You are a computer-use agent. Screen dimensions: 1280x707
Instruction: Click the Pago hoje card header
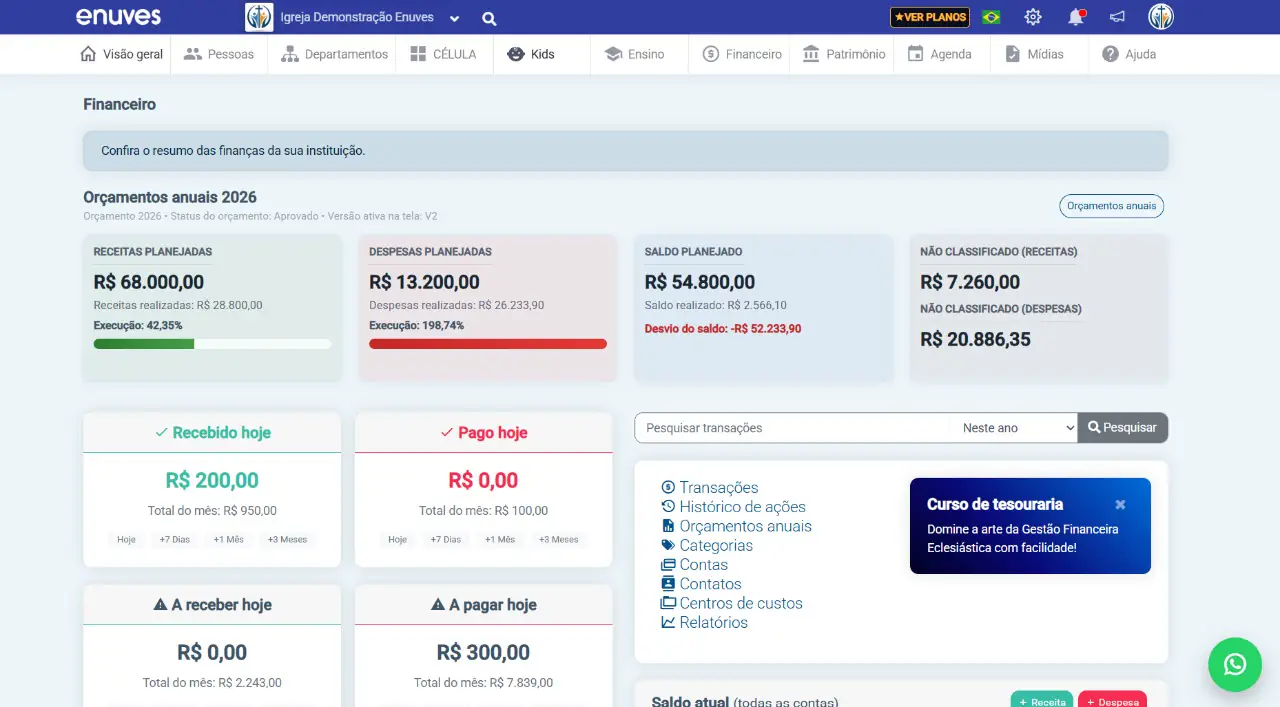[x=484, y=433]
